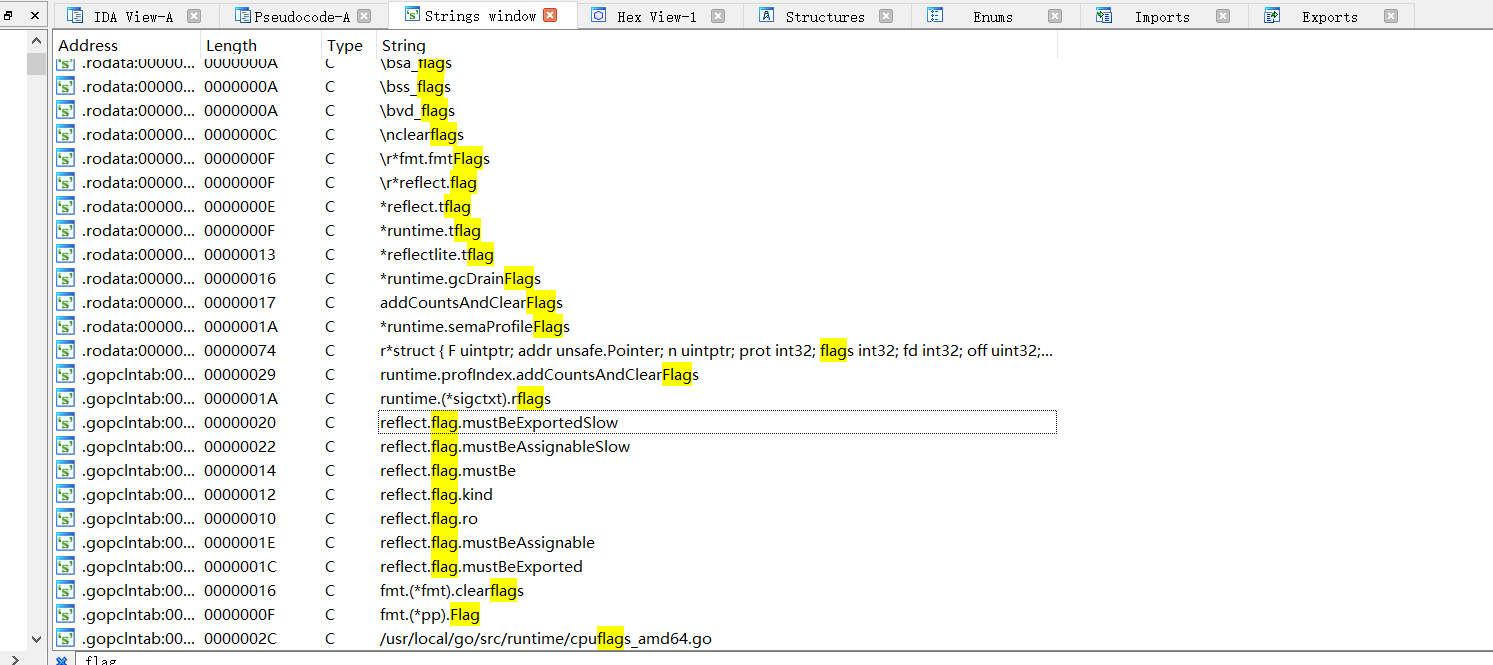Image resolution: width=1493 pixels, height=665 pixels.
Task: Click the Exports tab icon
Action: (1272, 16)
